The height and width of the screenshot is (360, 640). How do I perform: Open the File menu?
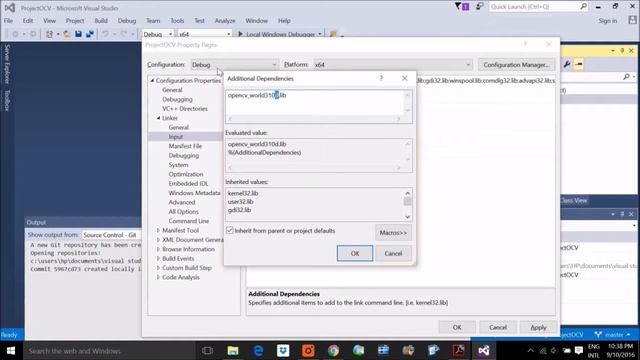tap(8, 20)
